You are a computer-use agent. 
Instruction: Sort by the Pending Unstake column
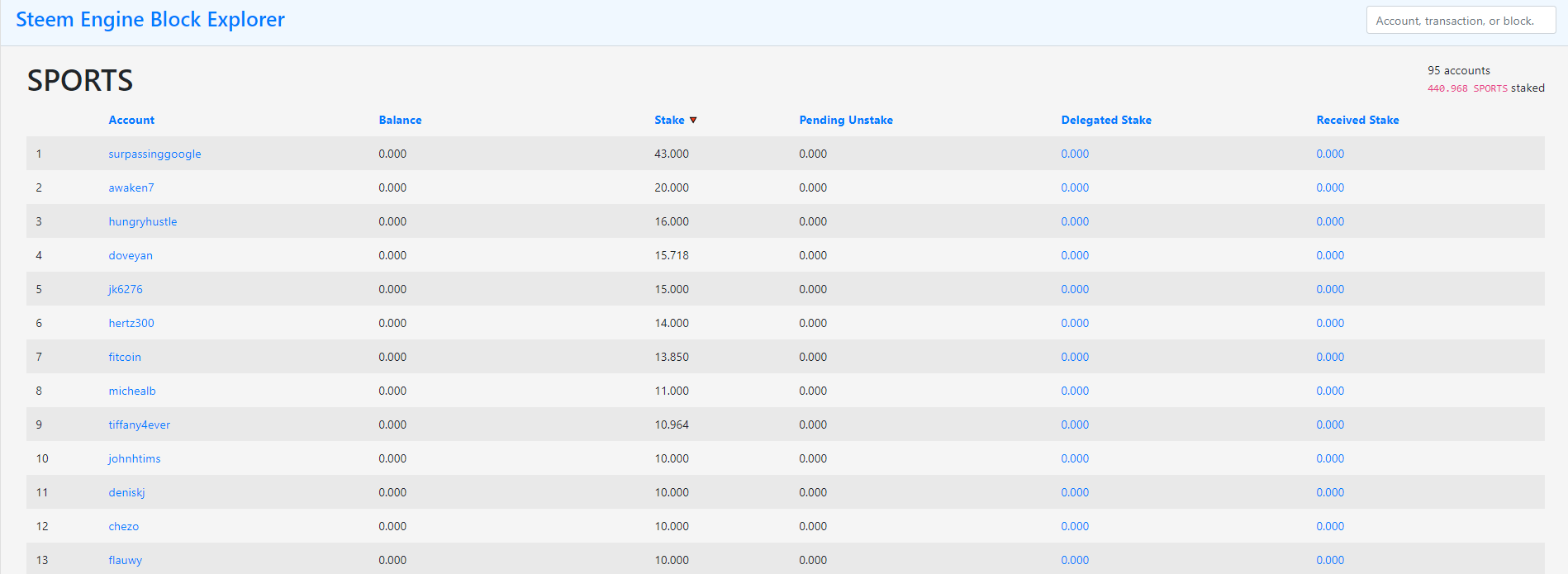click(846, 120)
